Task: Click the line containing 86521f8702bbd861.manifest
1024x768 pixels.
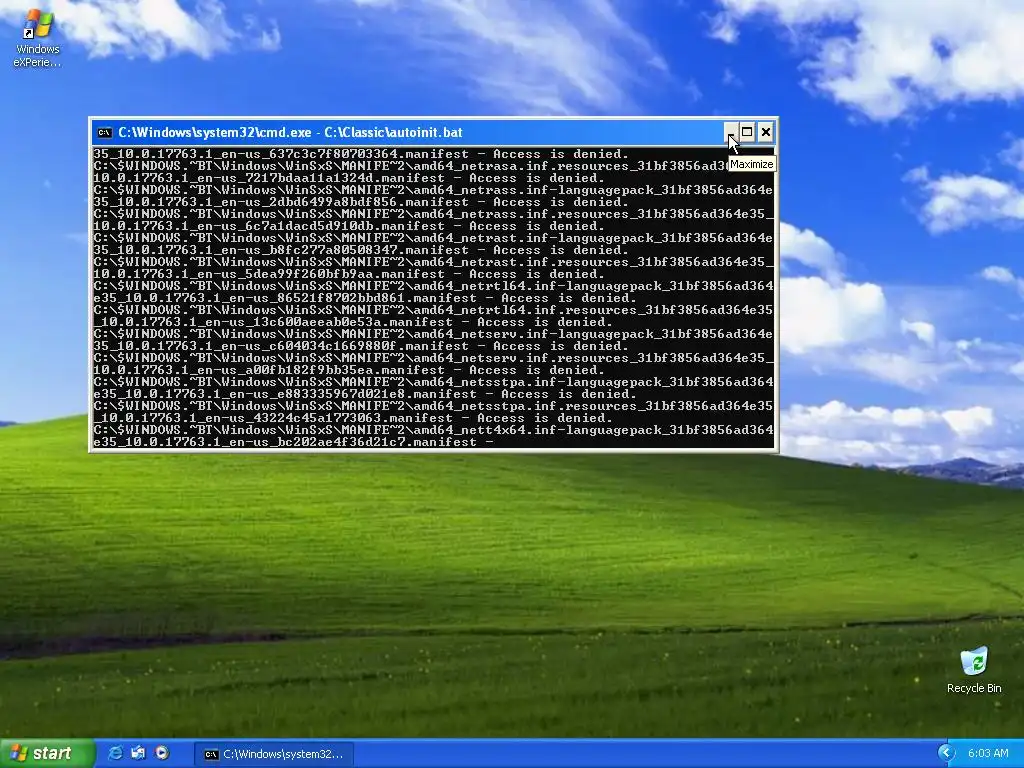Action: click(x=365, y=298)
